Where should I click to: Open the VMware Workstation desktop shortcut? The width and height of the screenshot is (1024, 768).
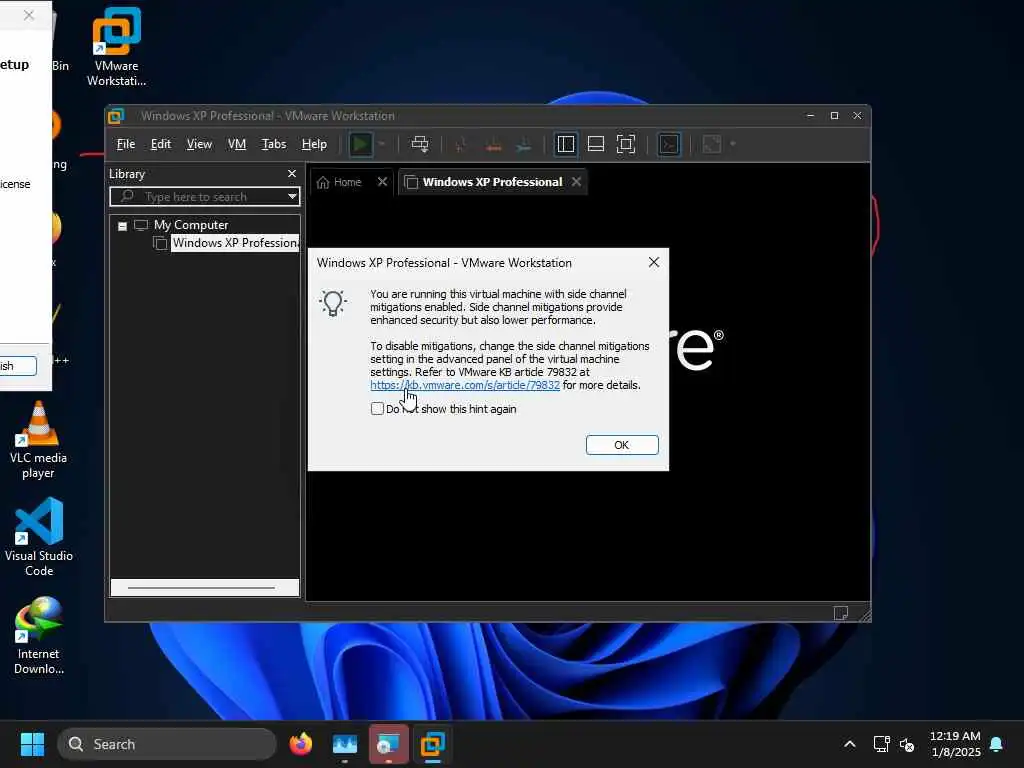tap(116, 47)
